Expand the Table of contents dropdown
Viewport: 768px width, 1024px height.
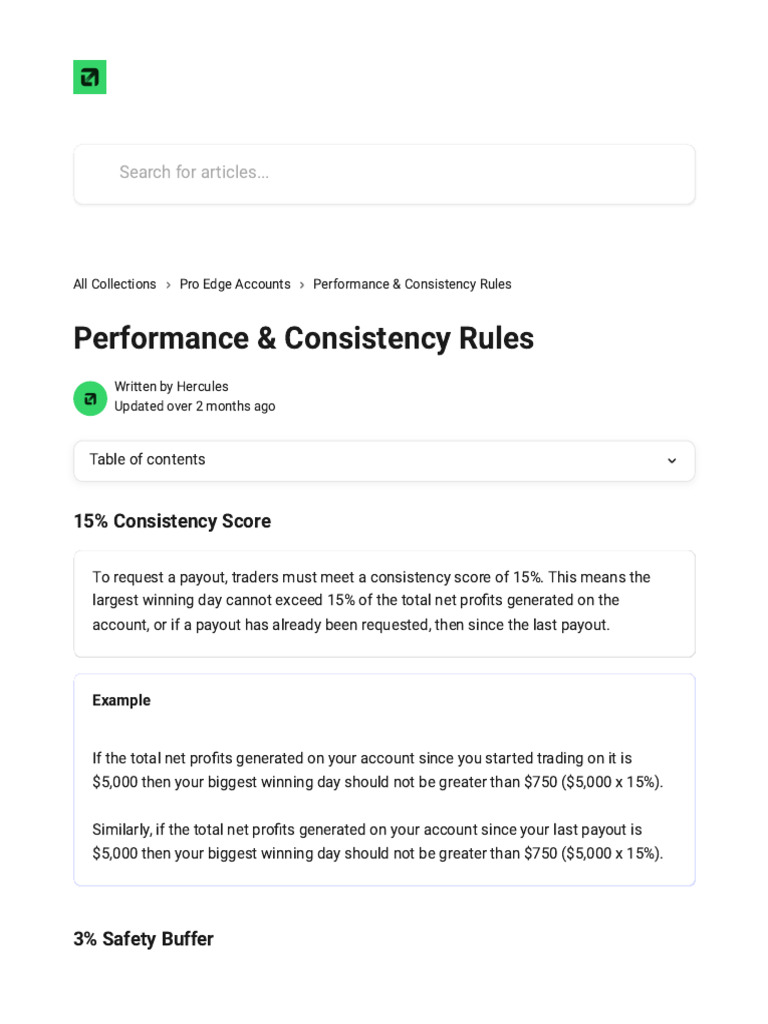384,460
